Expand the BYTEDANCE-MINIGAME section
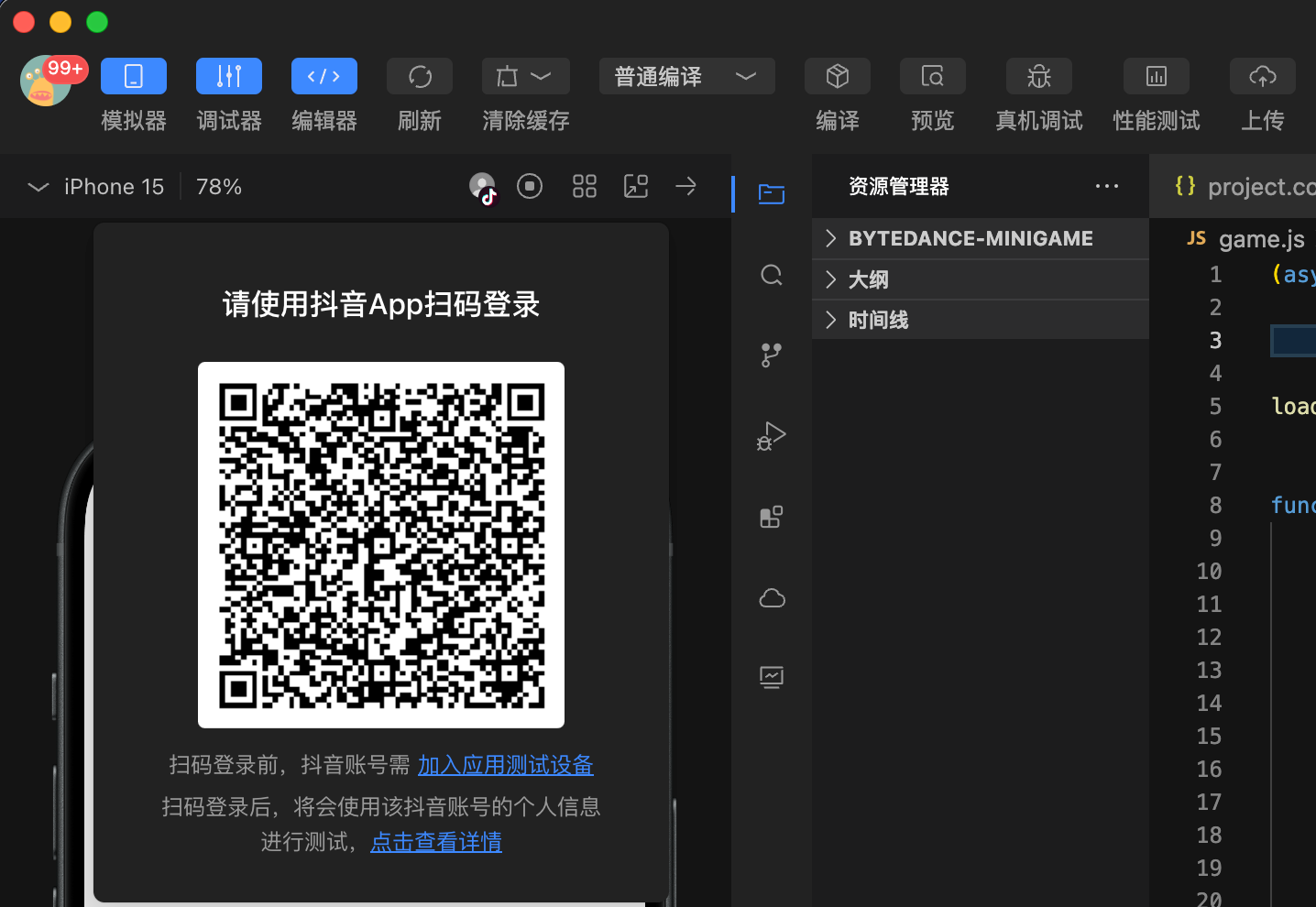This screenshot has width=1316, height=907. coord(981,238)
